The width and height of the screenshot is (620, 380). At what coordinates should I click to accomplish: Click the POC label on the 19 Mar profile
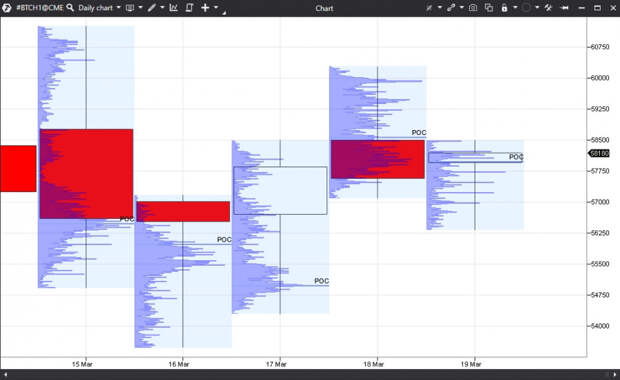point(516,157)
